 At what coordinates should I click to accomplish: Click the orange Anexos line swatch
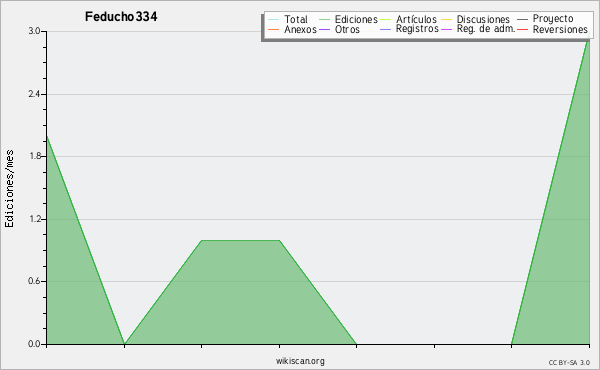point(274,29)
